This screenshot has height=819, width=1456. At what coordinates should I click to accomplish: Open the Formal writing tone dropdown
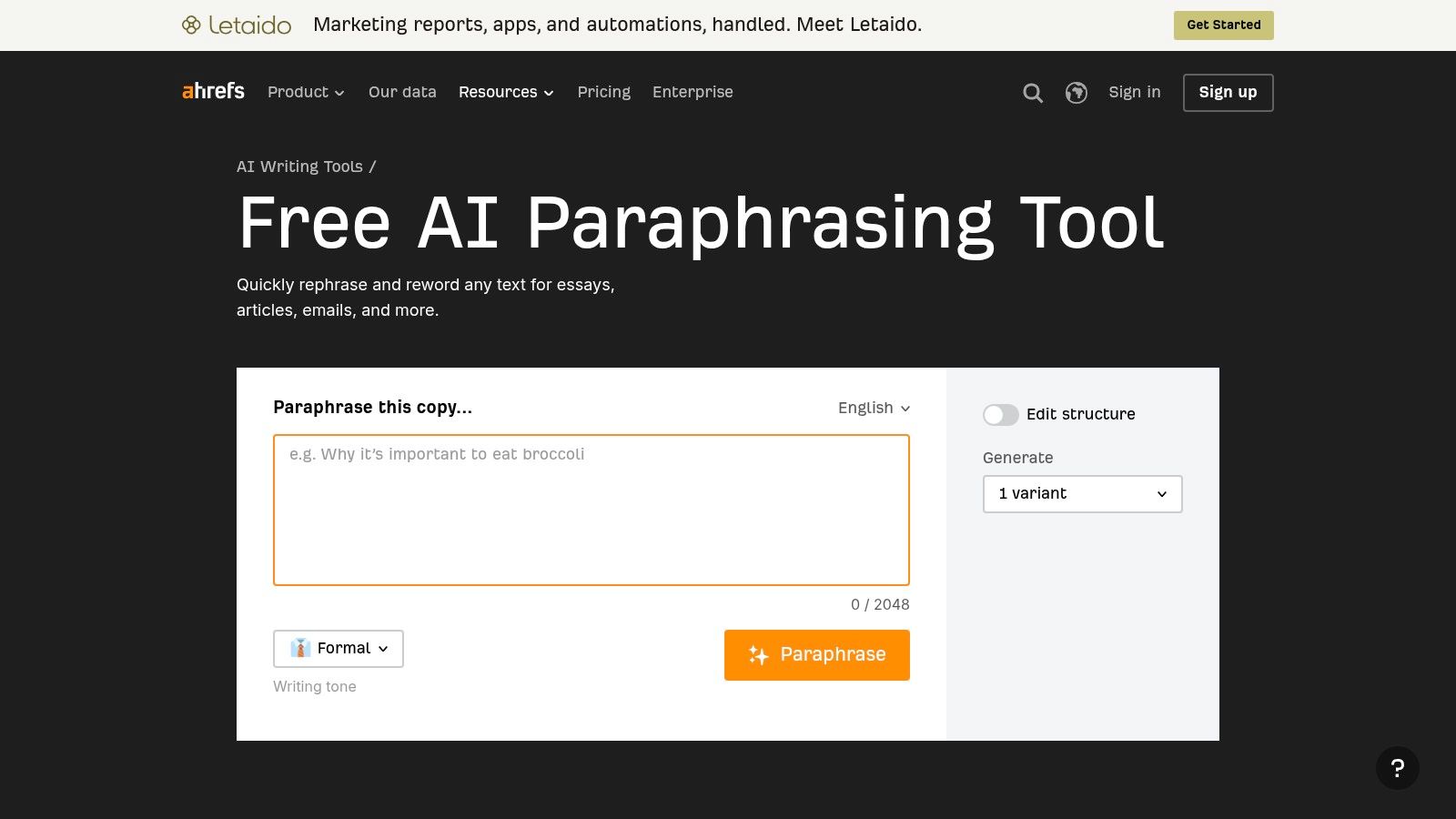click(339, 649)
